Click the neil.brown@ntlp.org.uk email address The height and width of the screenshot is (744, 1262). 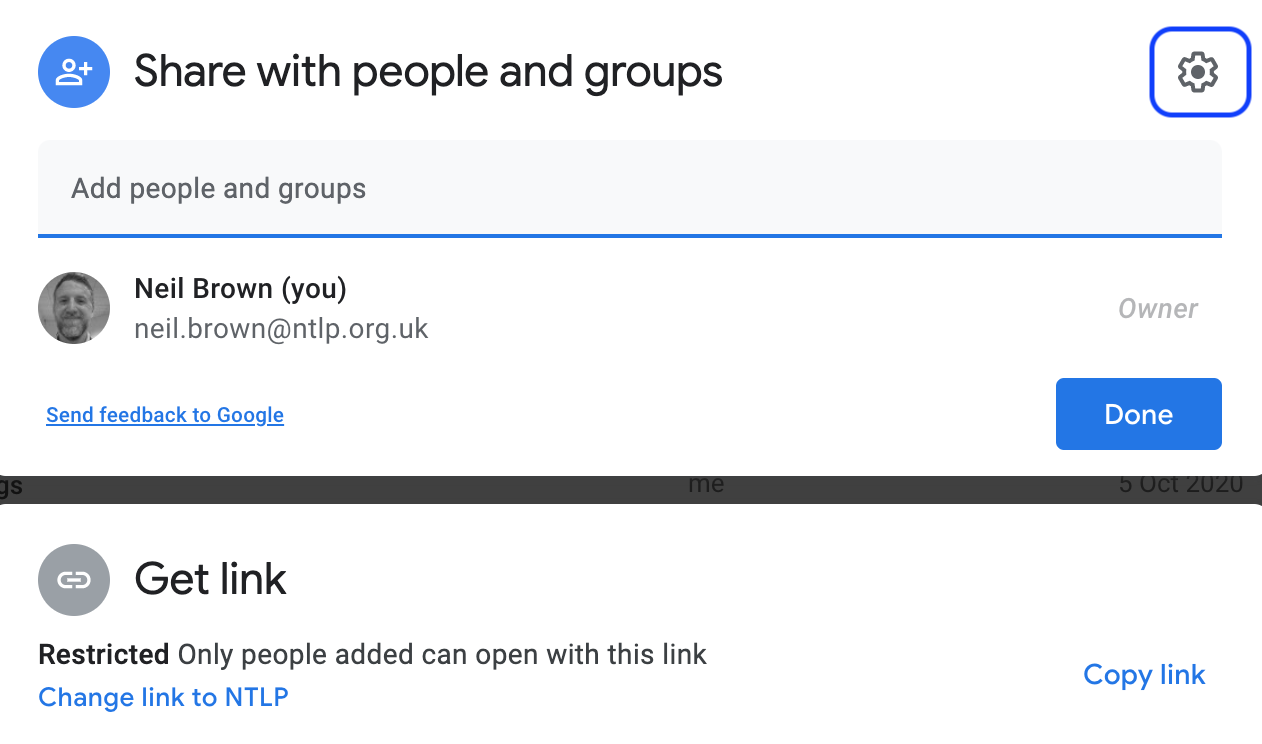pyautogui.click(x=281, y=329)
